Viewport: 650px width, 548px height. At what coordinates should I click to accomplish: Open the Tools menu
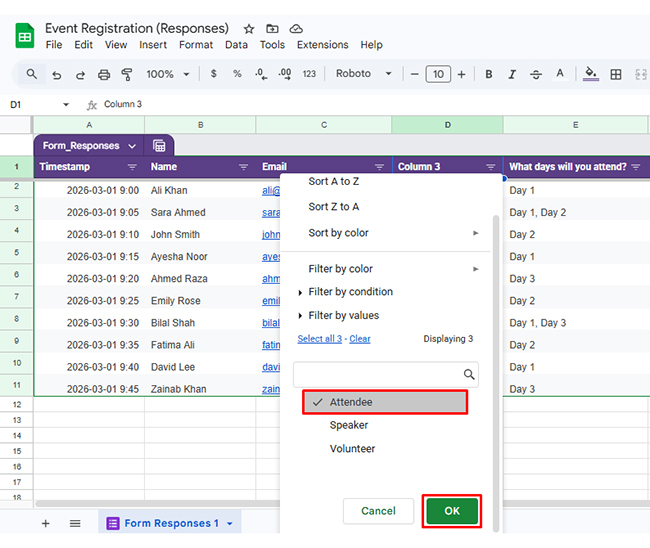272,45
